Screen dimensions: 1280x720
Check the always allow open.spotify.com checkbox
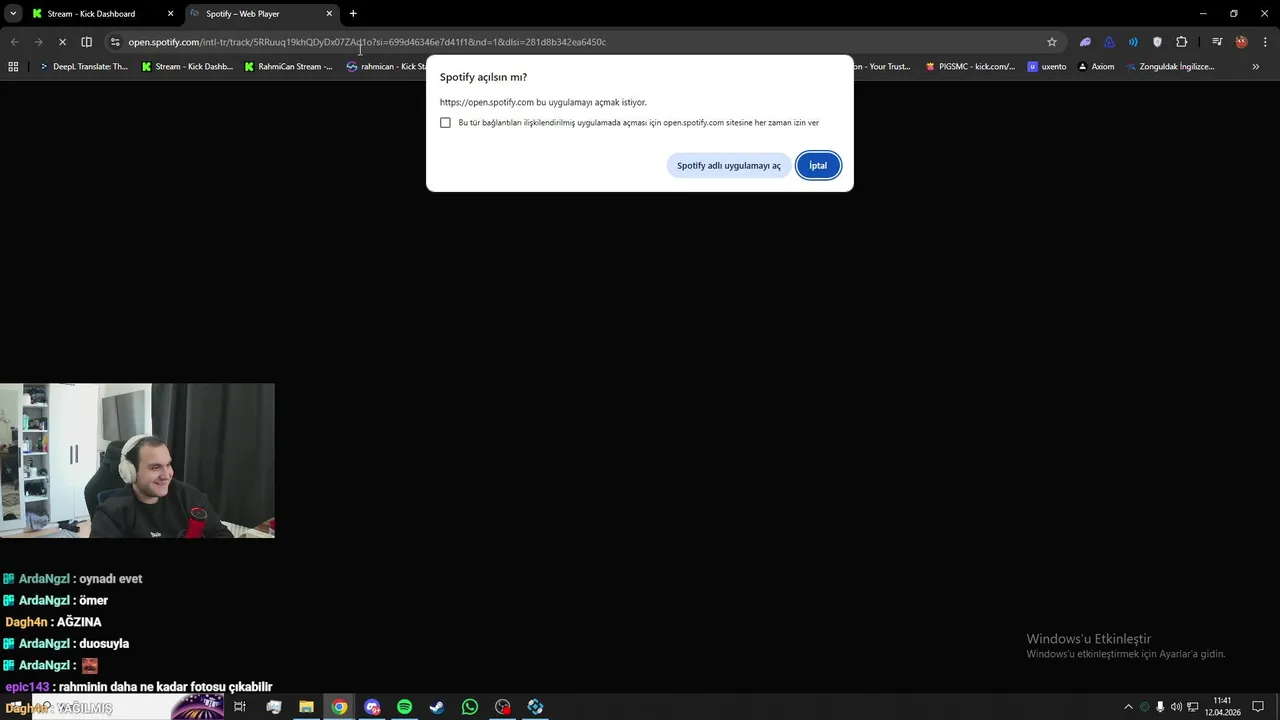(x=445, y=122)
